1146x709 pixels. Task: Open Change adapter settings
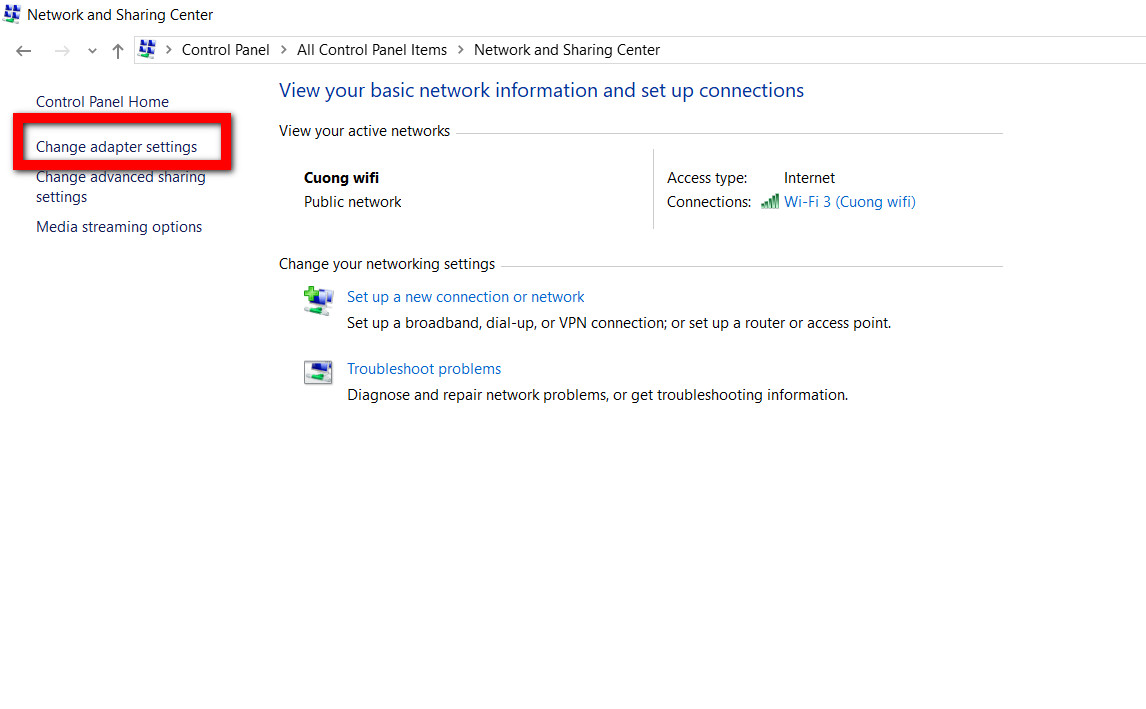(116, 147)
